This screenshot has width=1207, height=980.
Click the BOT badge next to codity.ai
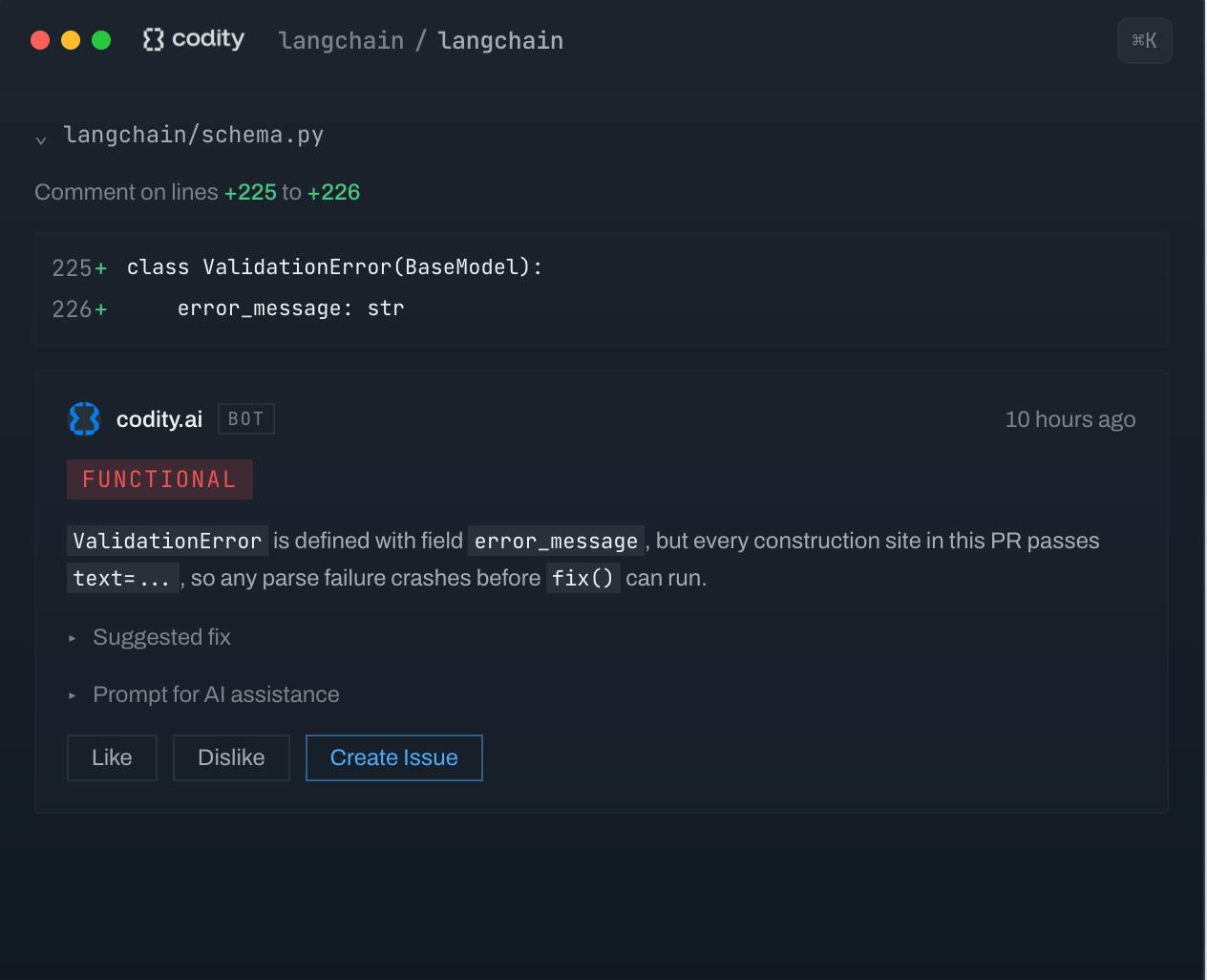click(246, 419)
